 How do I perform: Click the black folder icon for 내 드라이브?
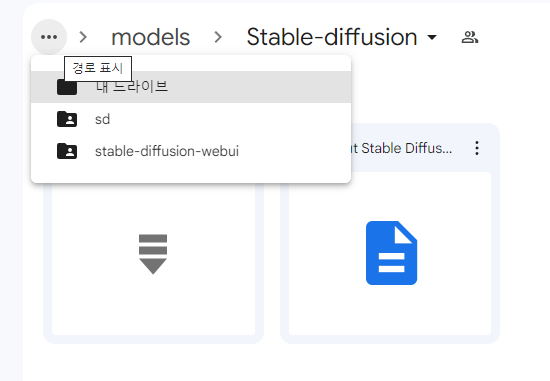67,87
